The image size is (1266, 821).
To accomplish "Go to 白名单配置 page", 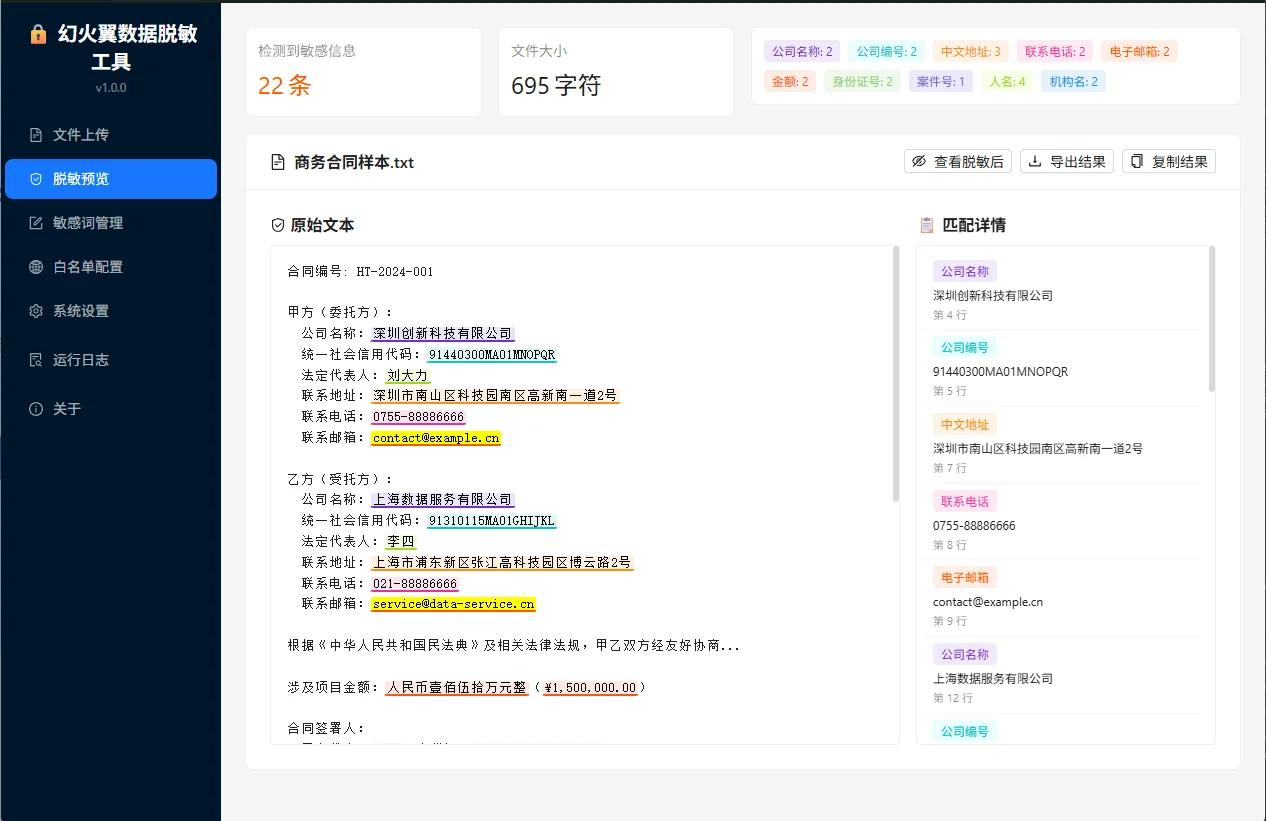I will click(x=111, y=267).
